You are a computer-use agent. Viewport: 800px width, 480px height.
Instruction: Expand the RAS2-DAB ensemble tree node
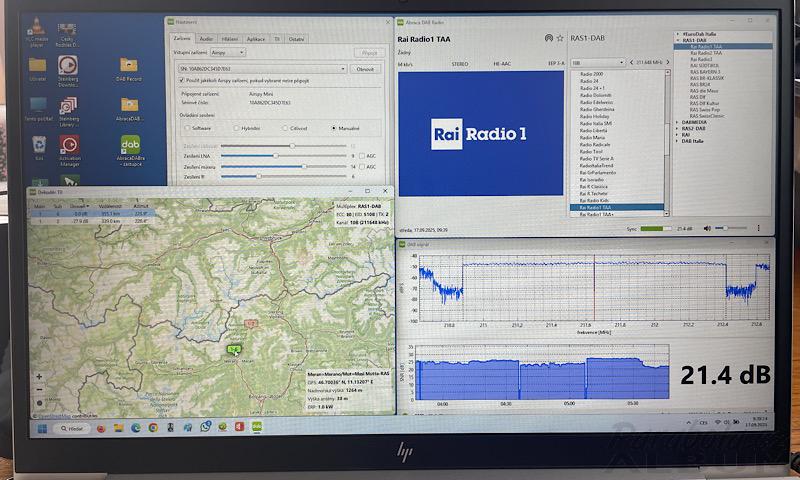point(678,129)
